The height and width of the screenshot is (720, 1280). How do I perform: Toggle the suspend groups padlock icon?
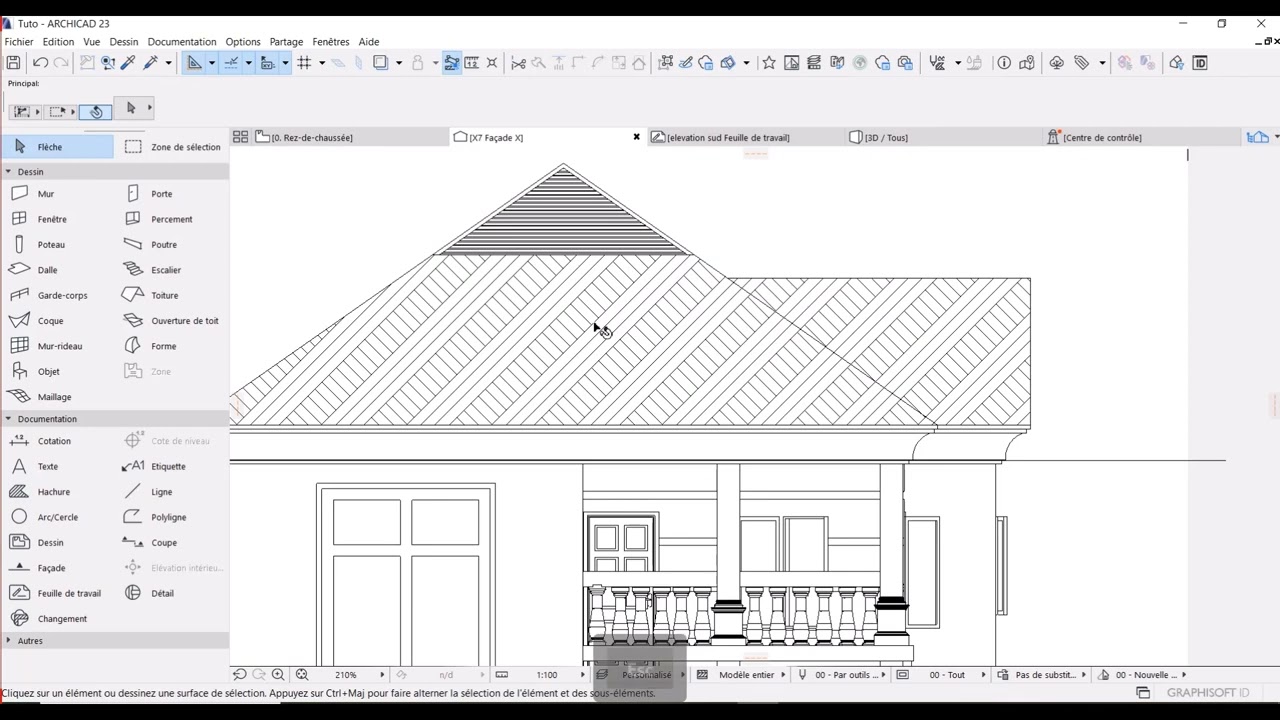(418, 63)
